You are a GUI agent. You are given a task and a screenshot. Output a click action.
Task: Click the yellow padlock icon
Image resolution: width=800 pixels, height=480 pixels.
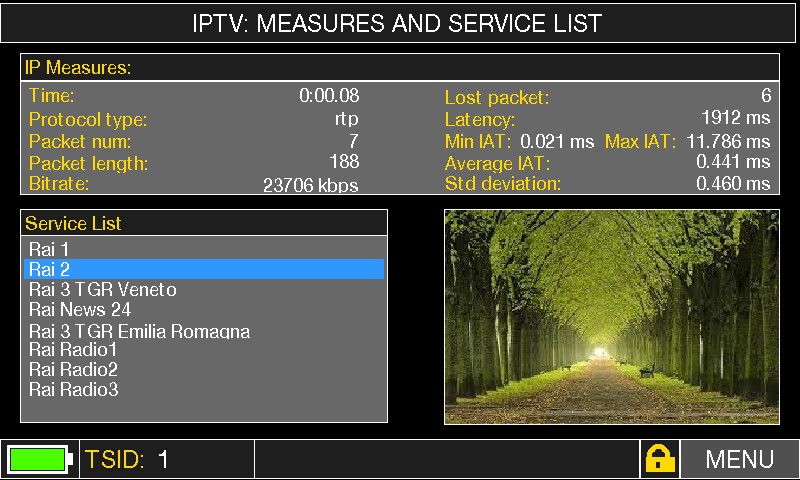click(x=659, y=459)
